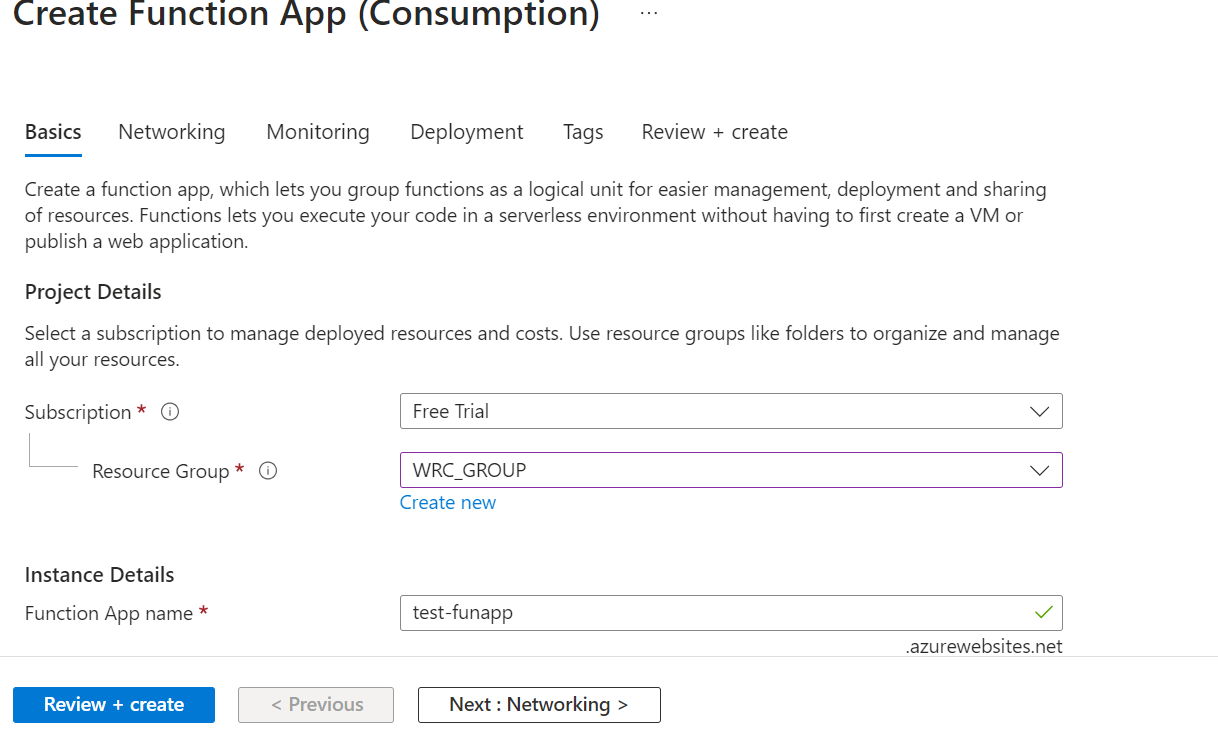
Task: Switch to the Networking tab
Action: coord(172,132)
